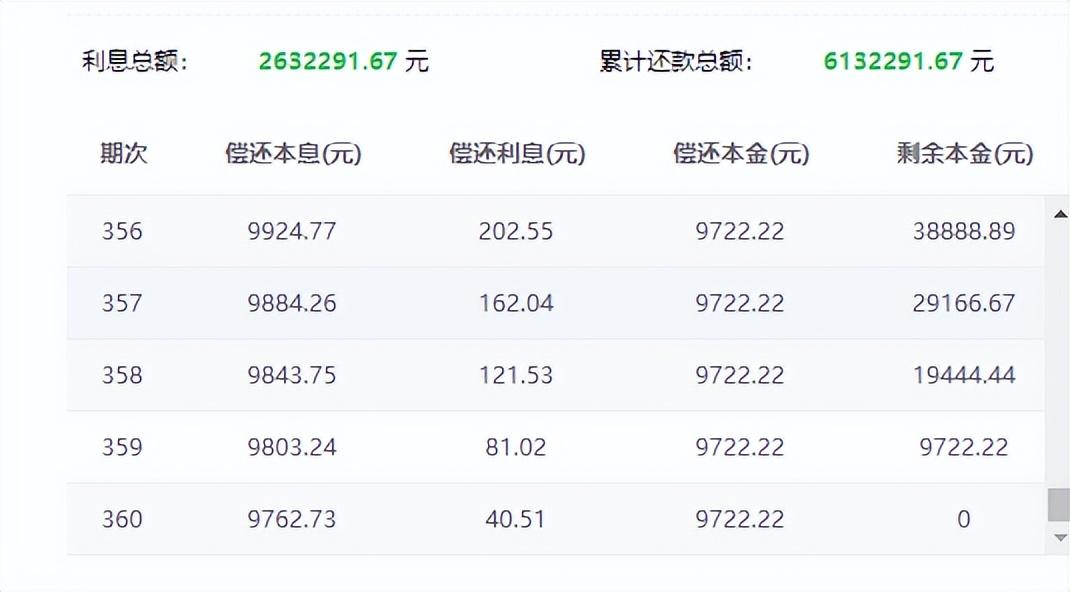Viewport: 1070px width, 592px height.
Task: Click the 偿还本息(元) column header
Action: pyautogui.click(x=293, y=154)
